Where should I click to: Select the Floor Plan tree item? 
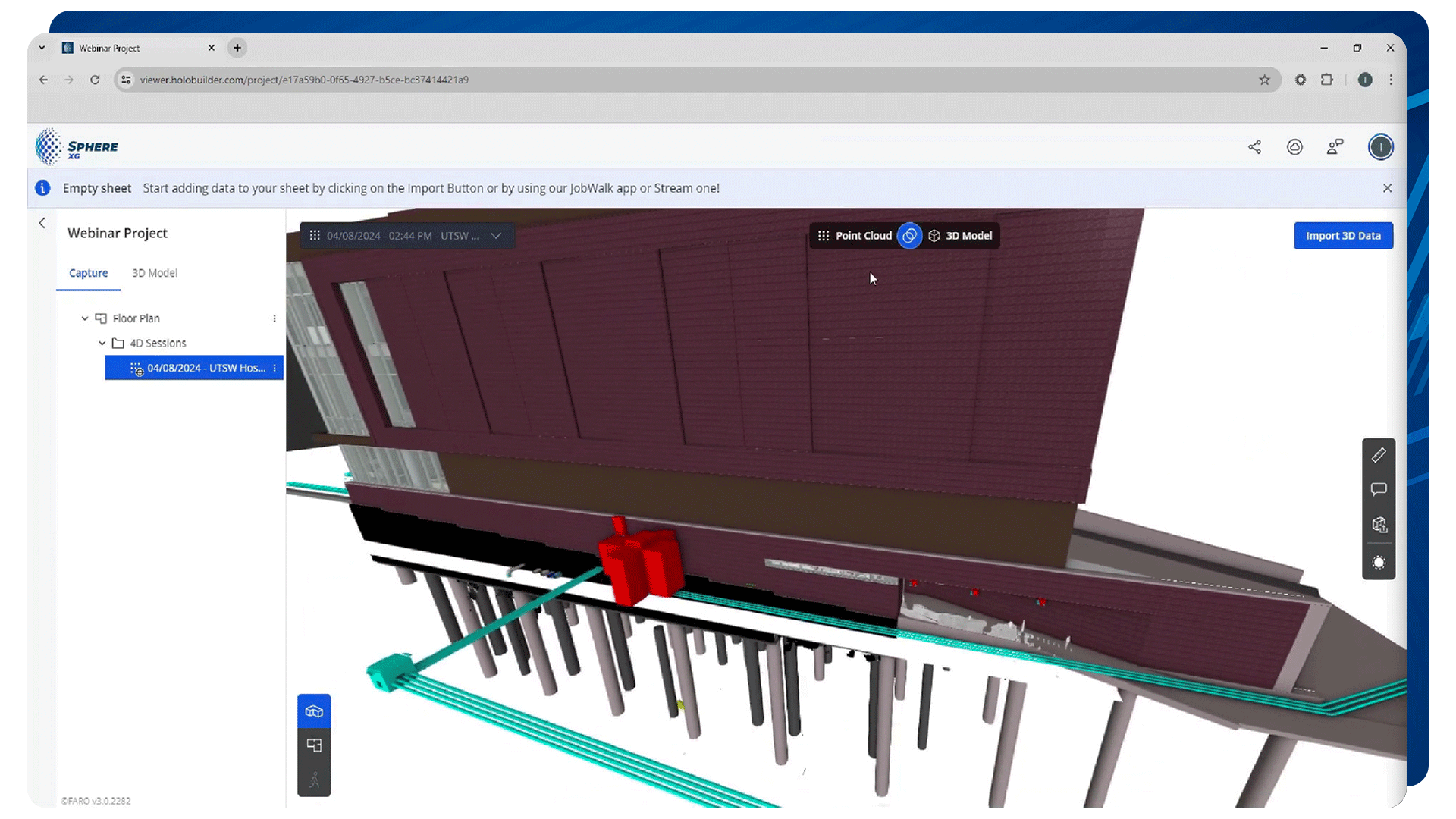136,318
